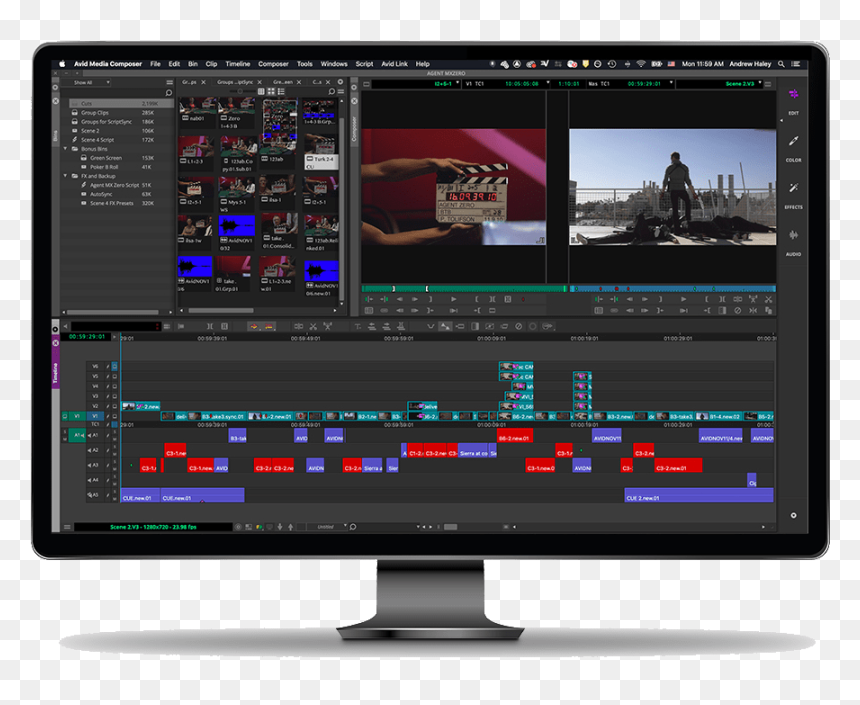Screen dimensions: 860x705
Task: Switch to Groups ..iptSync bin tab
Action: tap(235, 82)
